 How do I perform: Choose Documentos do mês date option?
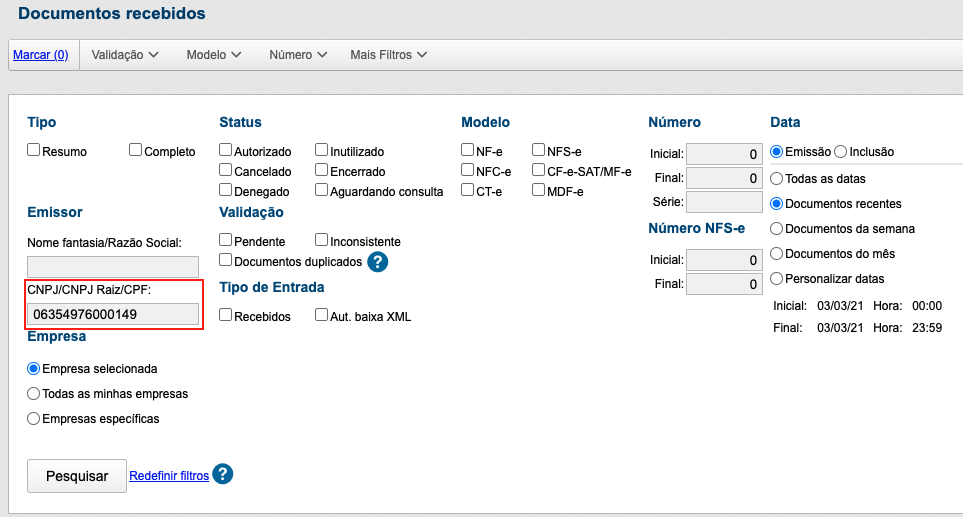[777, 254]
